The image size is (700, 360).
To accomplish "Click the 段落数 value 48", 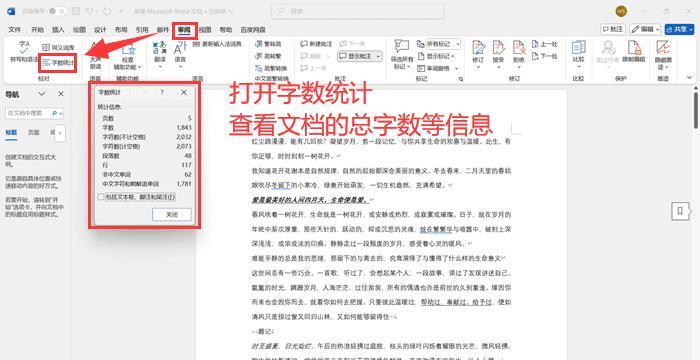I will (188, 156).
